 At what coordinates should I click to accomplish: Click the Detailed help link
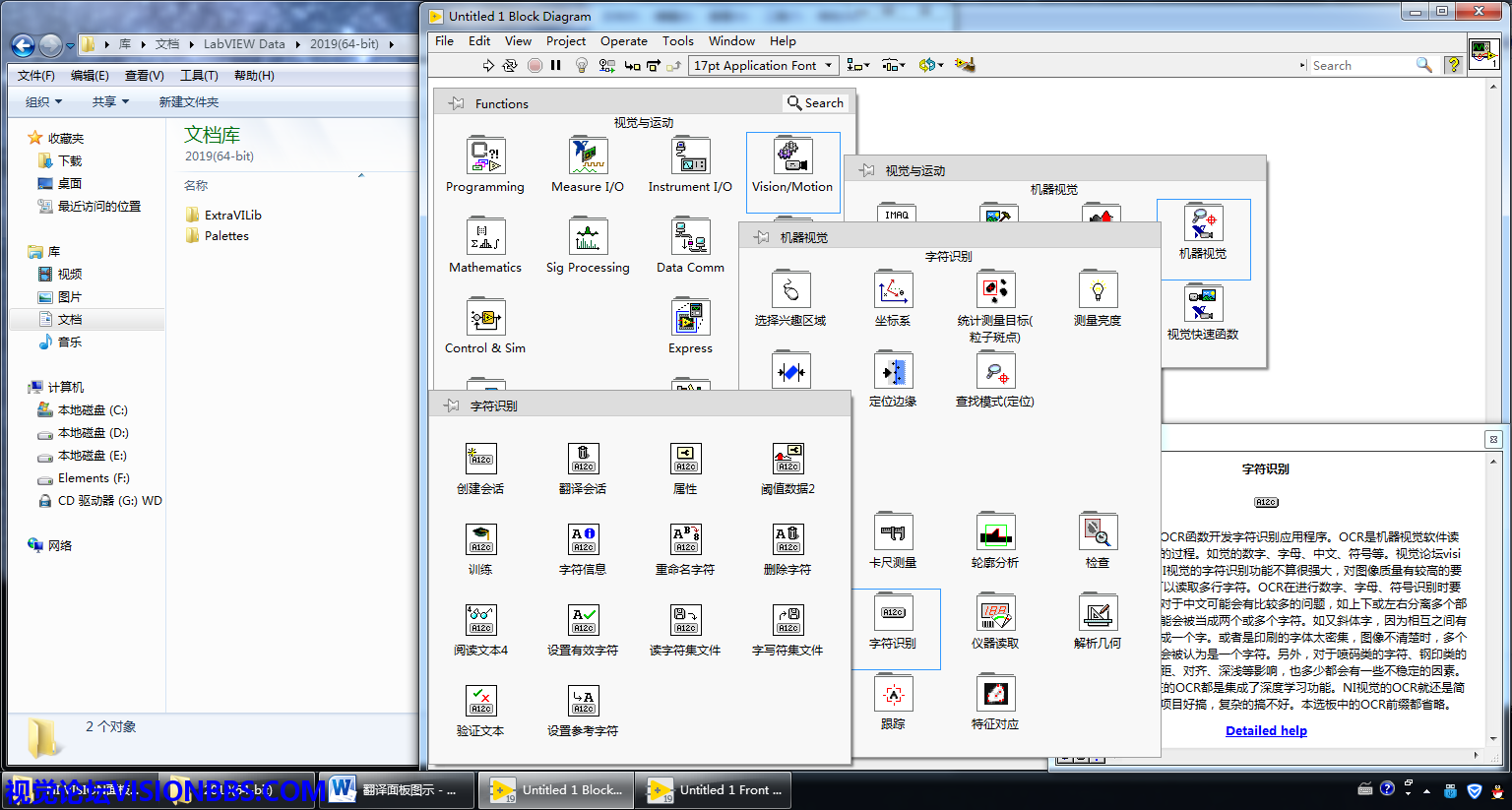[x=1266, y=730]
